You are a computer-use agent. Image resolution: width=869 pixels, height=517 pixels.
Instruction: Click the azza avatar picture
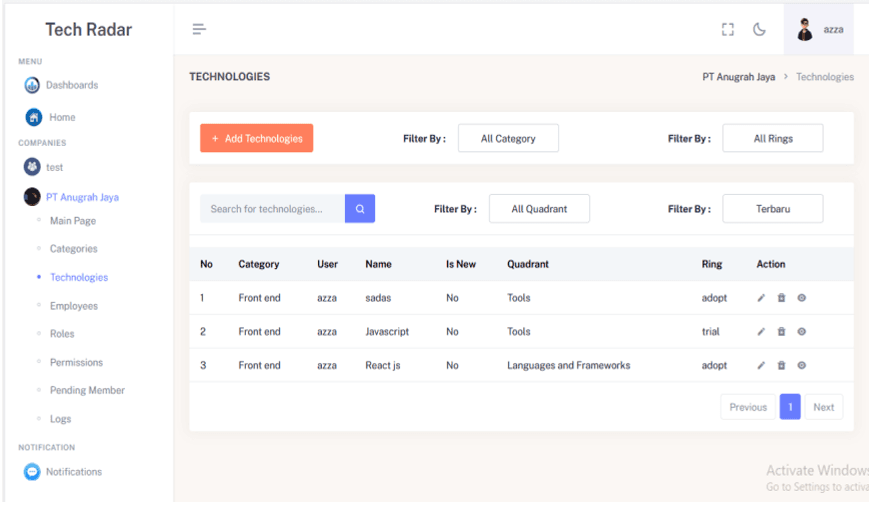[805, 29]
